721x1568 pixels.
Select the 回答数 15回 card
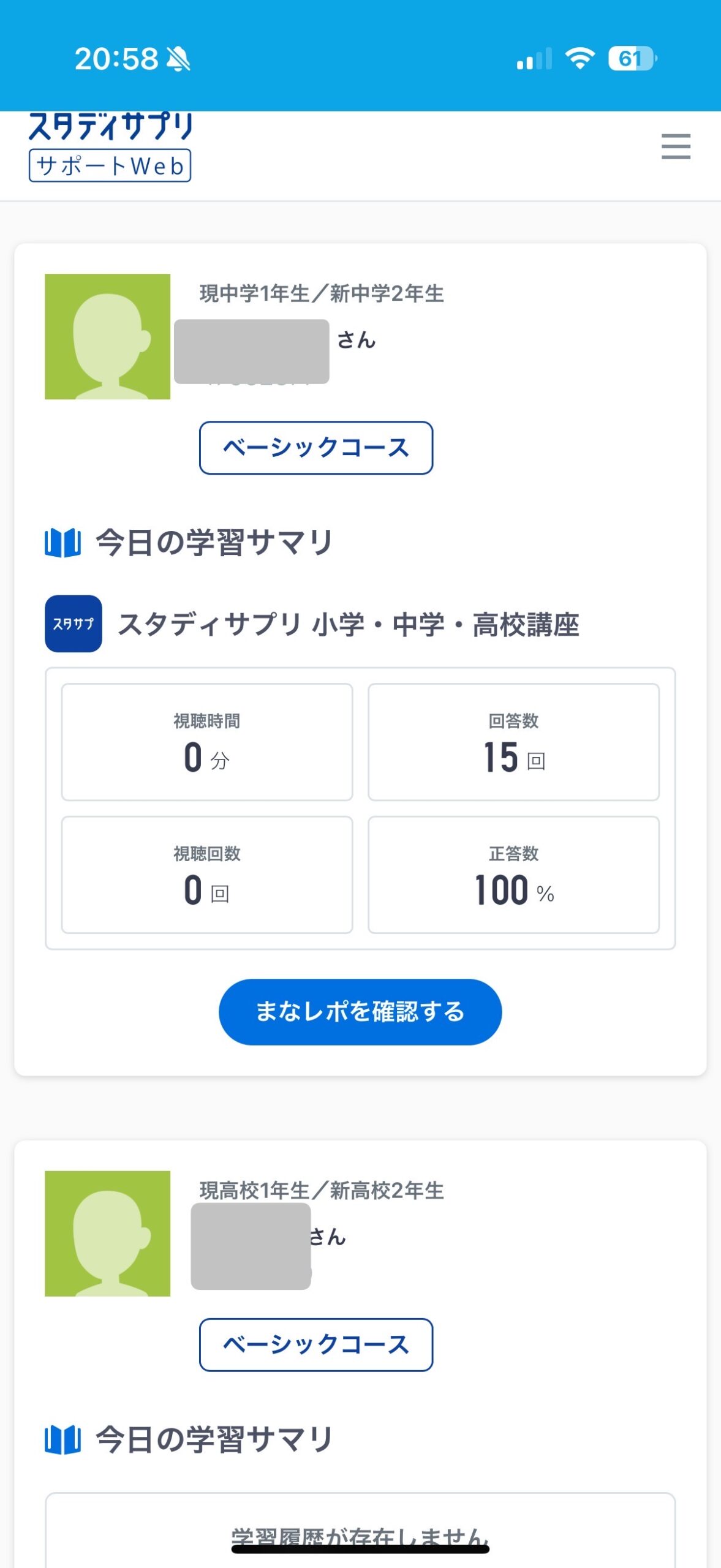click(x=513, y=742)
